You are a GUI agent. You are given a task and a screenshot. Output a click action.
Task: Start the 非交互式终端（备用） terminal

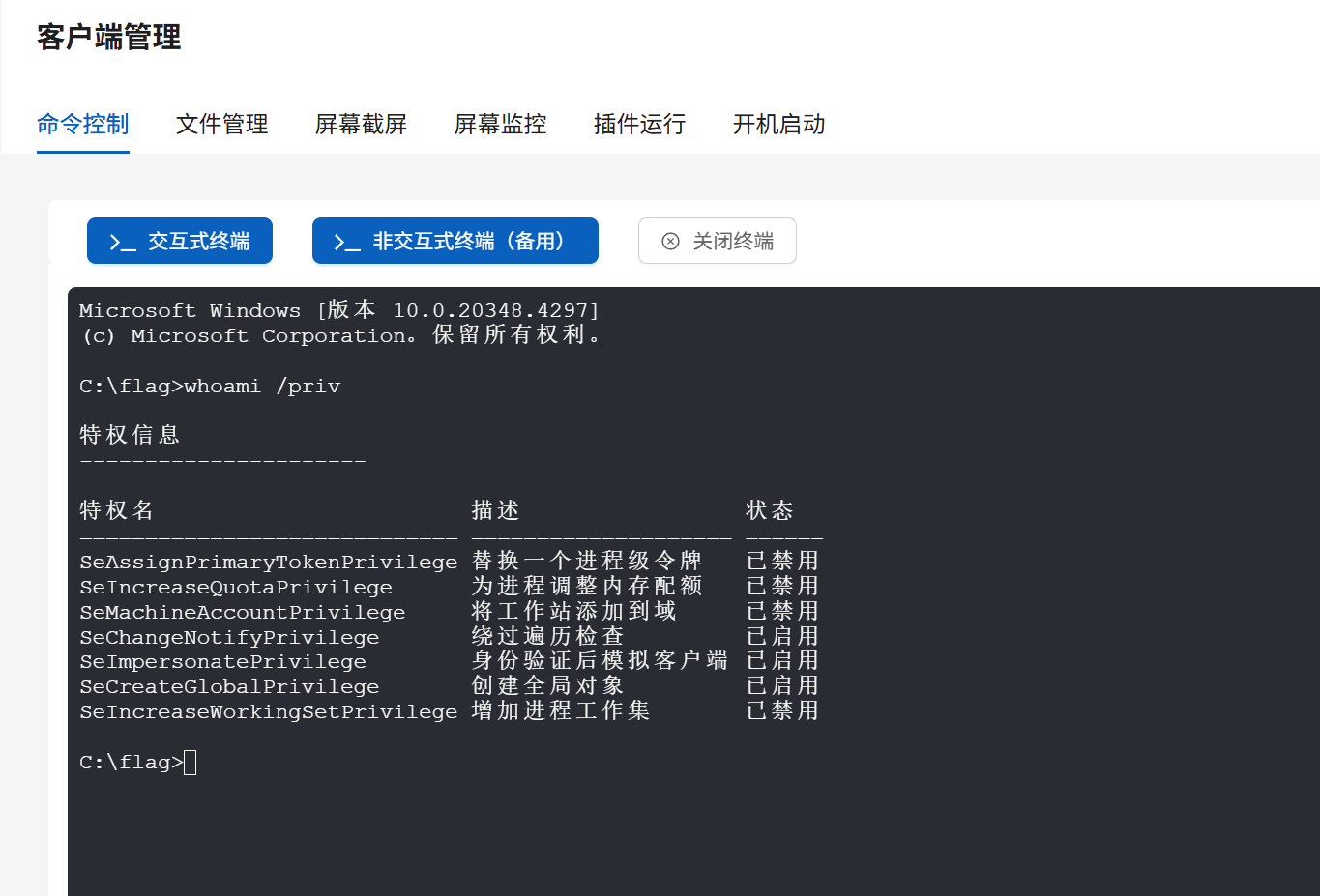coord(455,241)
